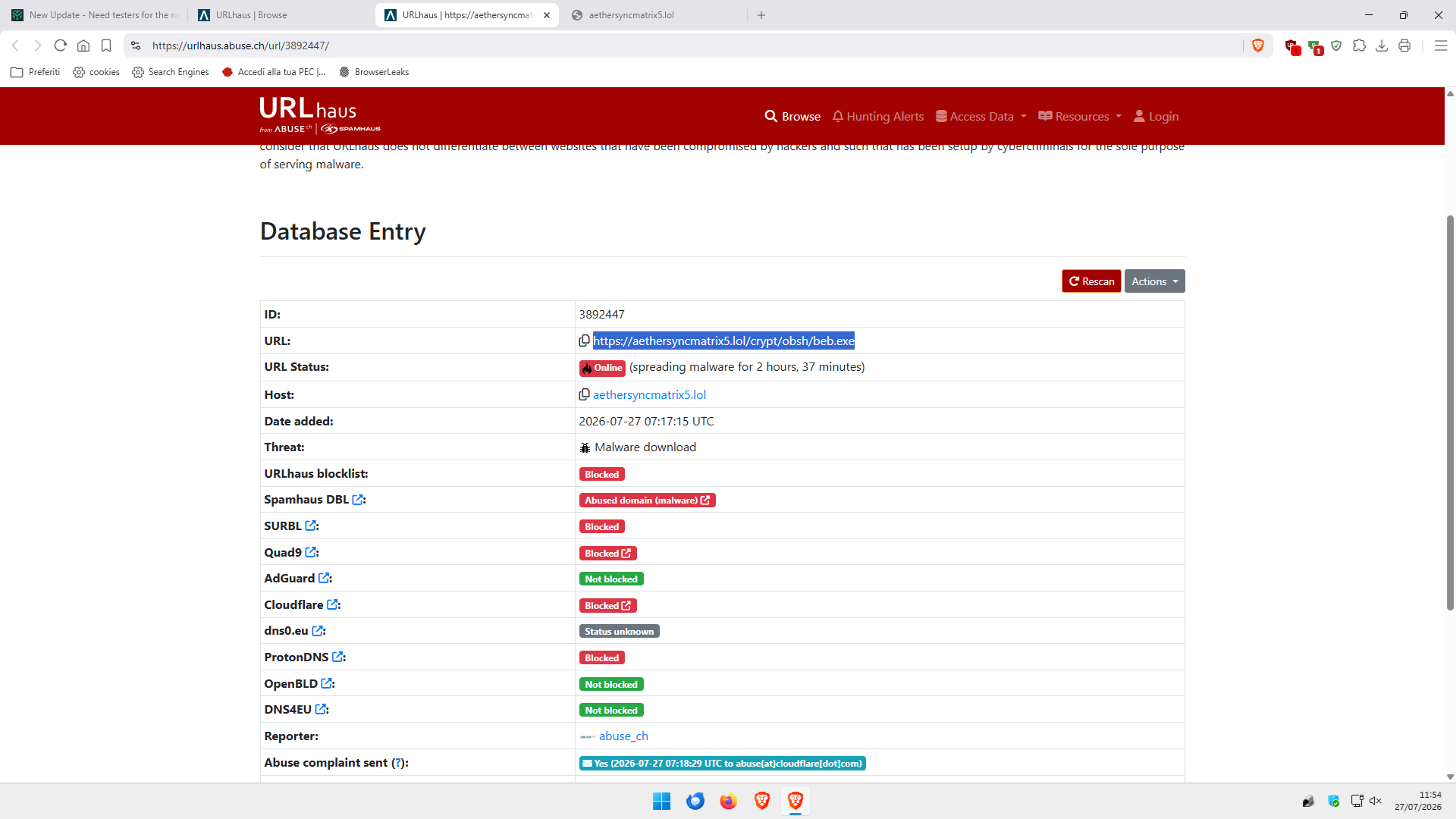Viewport: 1456px width, 819px height.
Task: Click the page vertical scrollbar thumb
Action: 1450,413
